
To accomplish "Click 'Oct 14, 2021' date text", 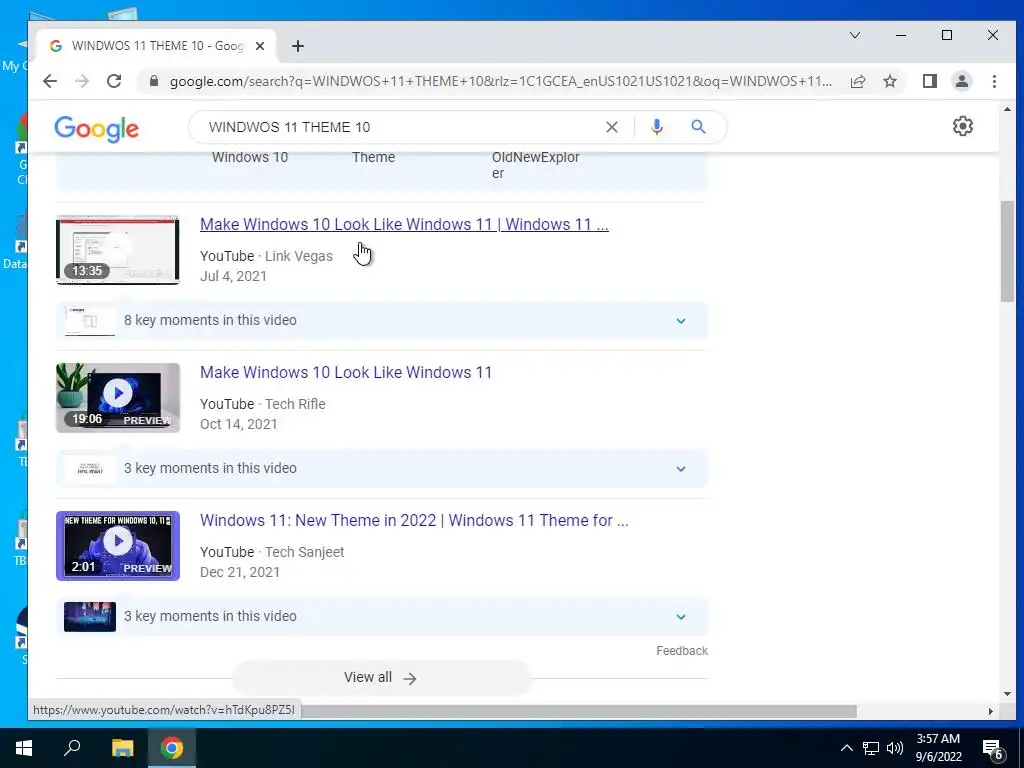I will point(238,424).
